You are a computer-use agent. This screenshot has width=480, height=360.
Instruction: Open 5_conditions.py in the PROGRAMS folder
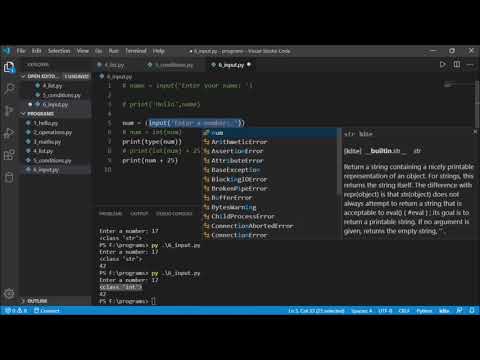(56, 160)
